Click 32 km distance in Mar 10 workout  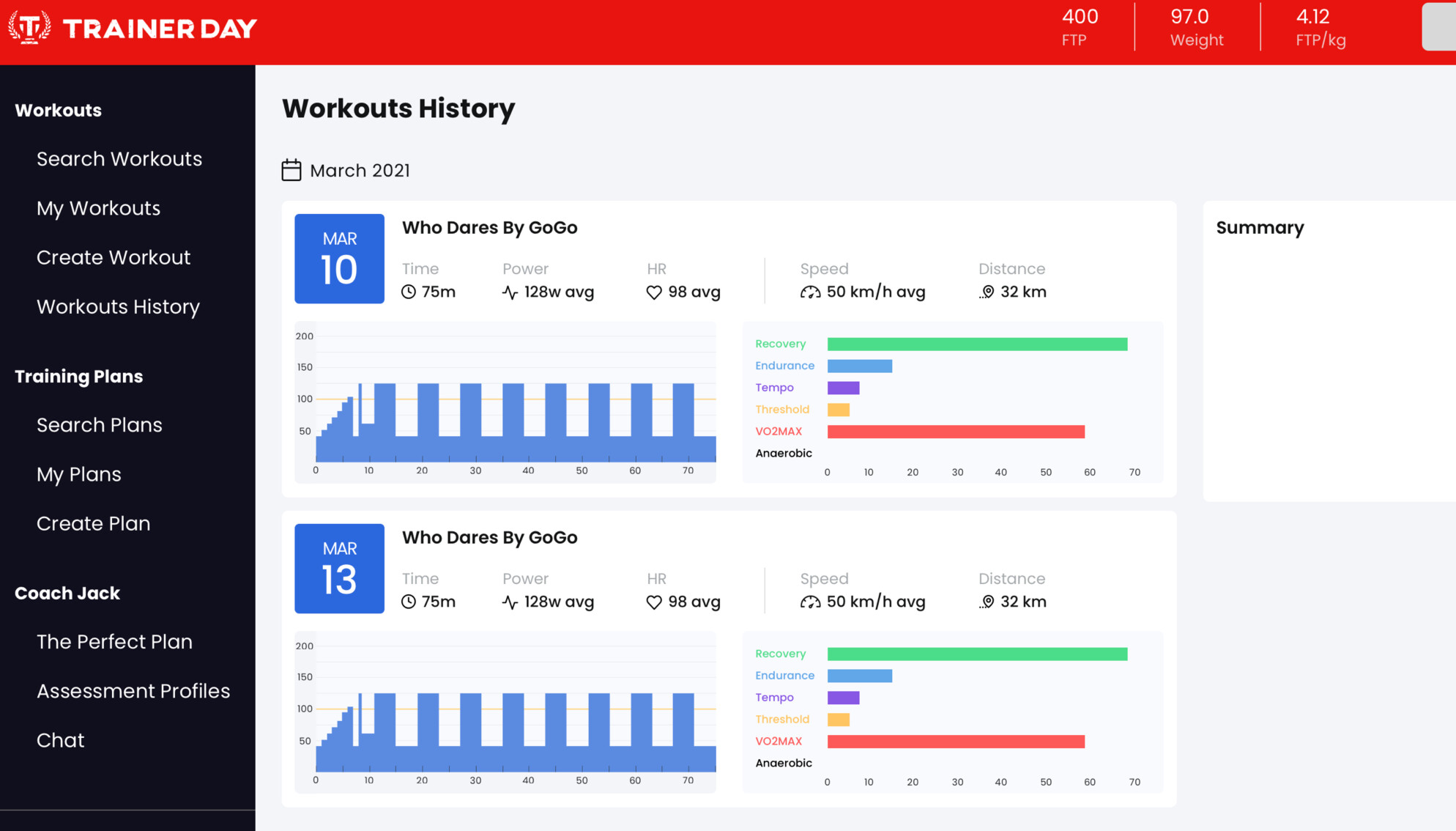click(x=1023, y=292)
